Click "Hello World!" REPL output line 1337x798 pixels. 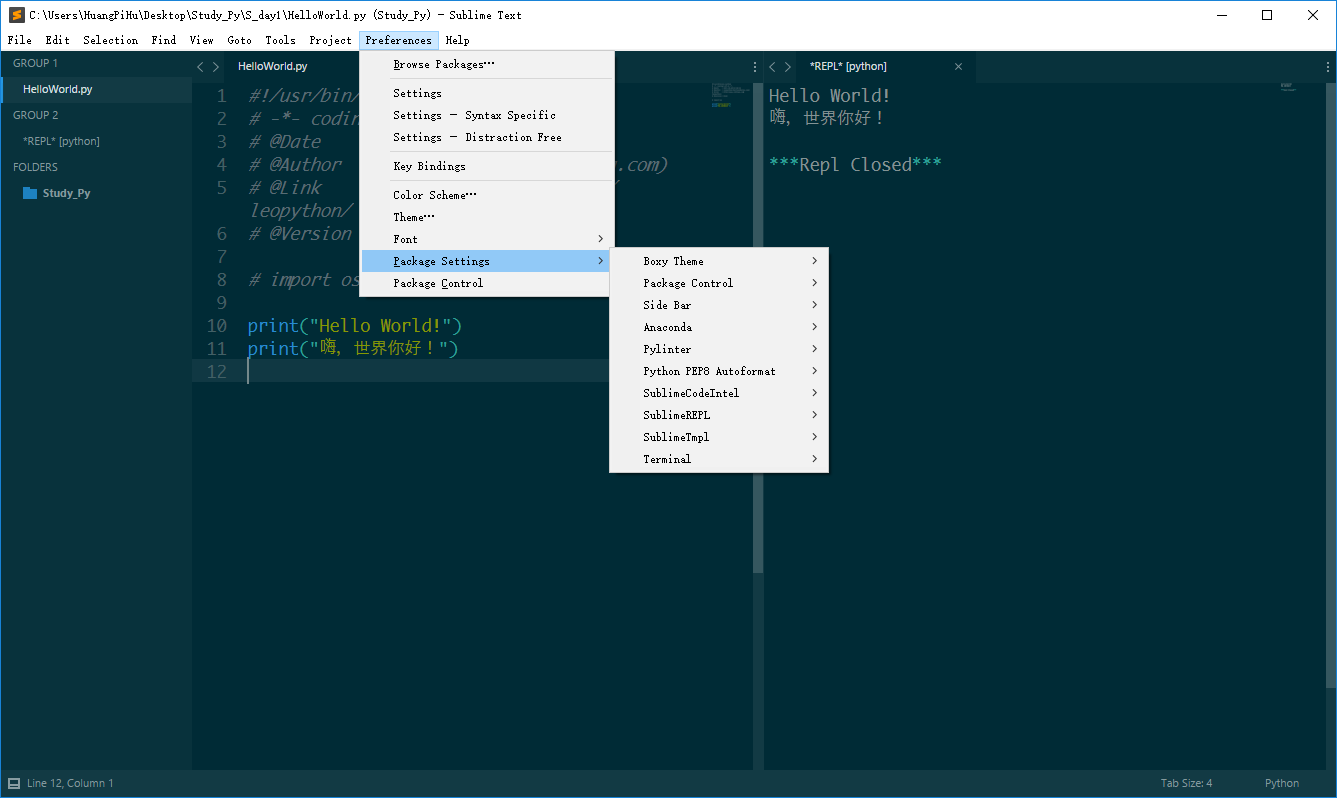coord(829,96)
